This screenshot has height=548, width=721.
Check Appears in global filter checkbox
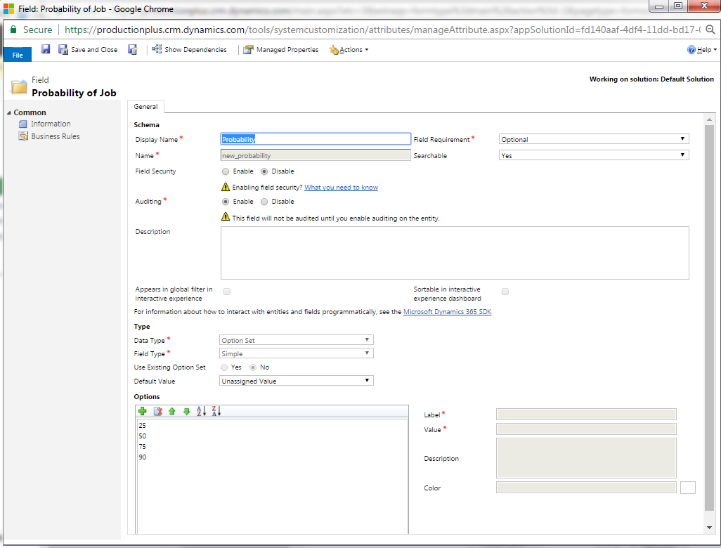(x=227, y=291)
